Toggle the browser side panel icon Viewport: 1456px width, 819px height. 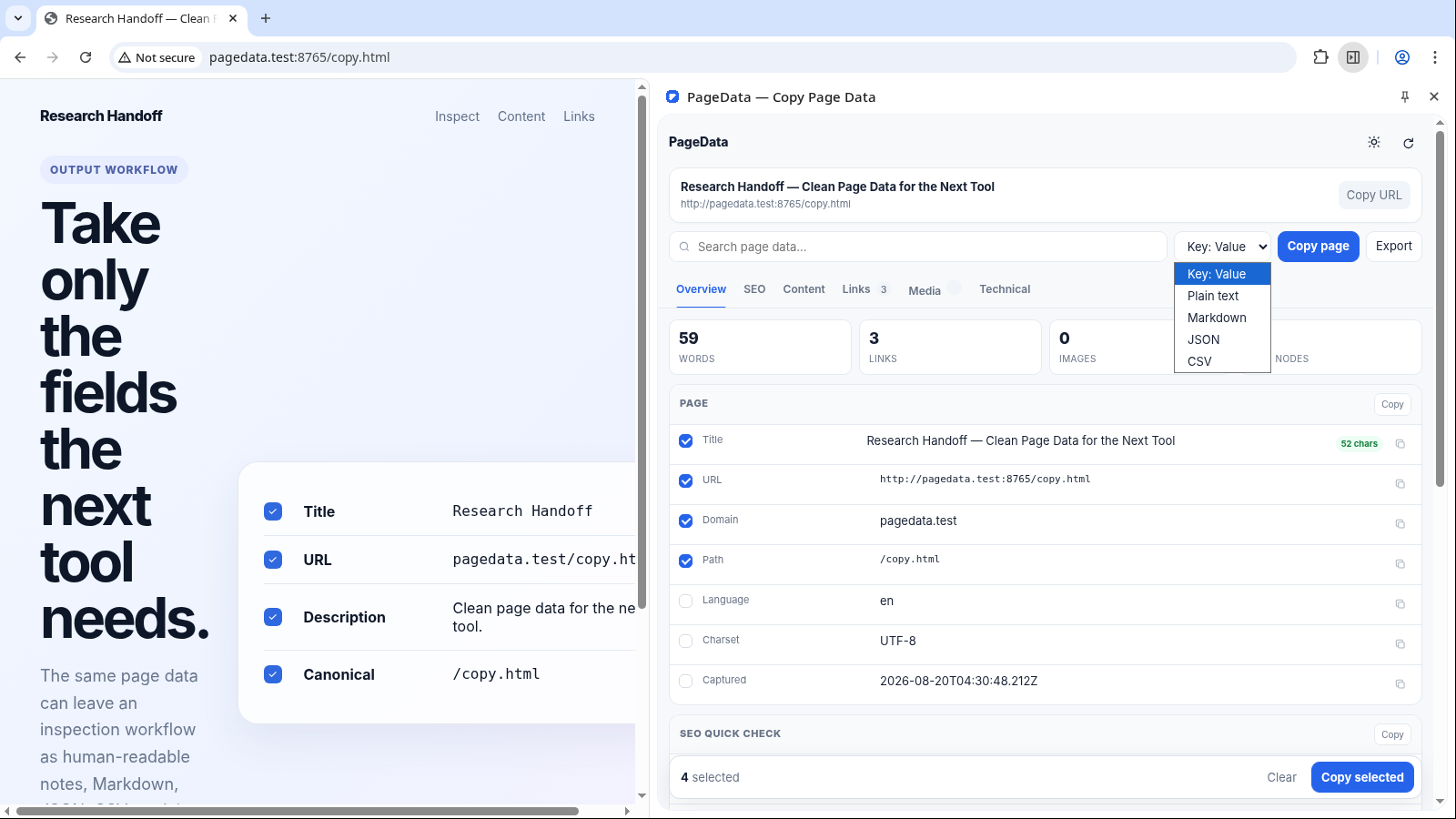(x=1353, y=57)
